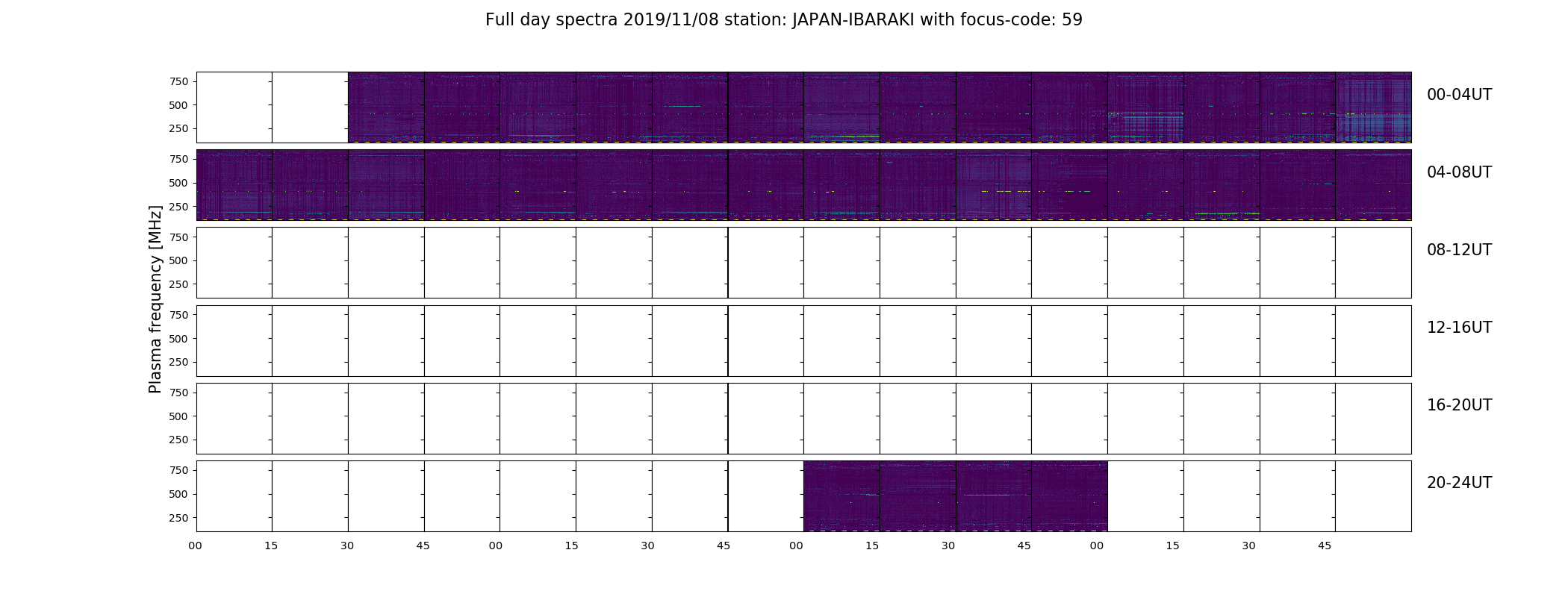Select the '08-12UT' row label
This screenshot has height=597, width=1568.
pos(1459,250)
